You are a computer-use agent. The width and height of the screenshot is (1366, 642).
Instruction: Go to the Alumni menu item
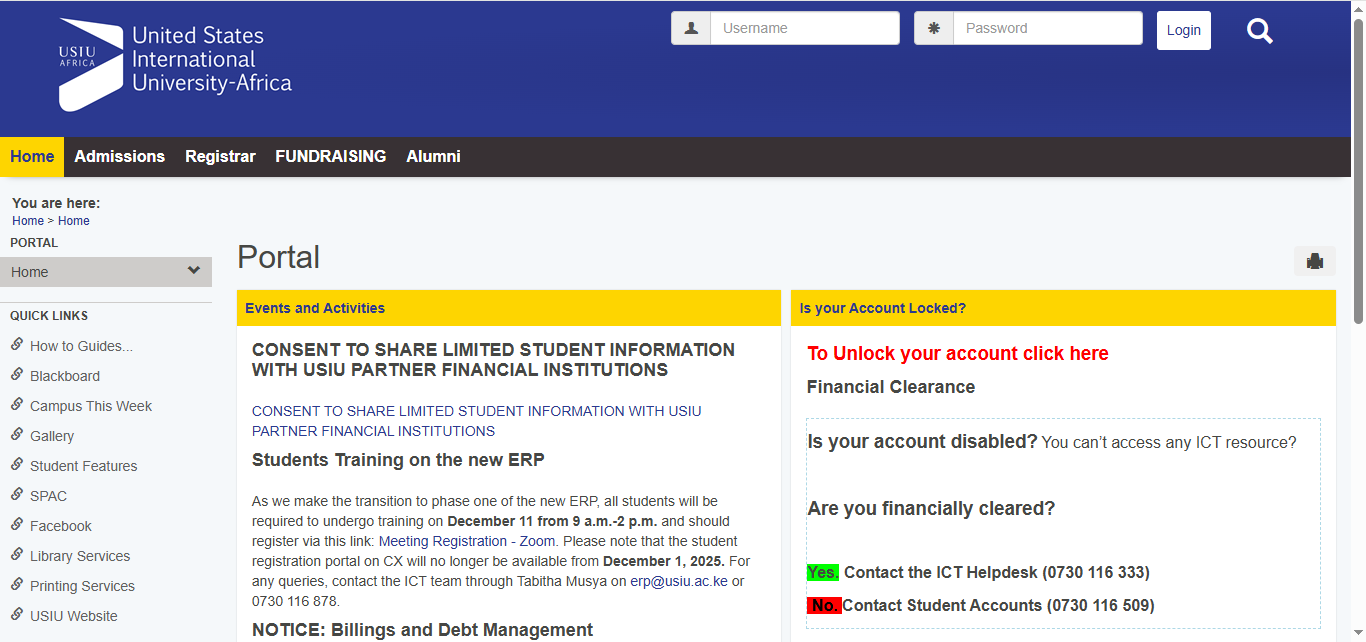433,157
